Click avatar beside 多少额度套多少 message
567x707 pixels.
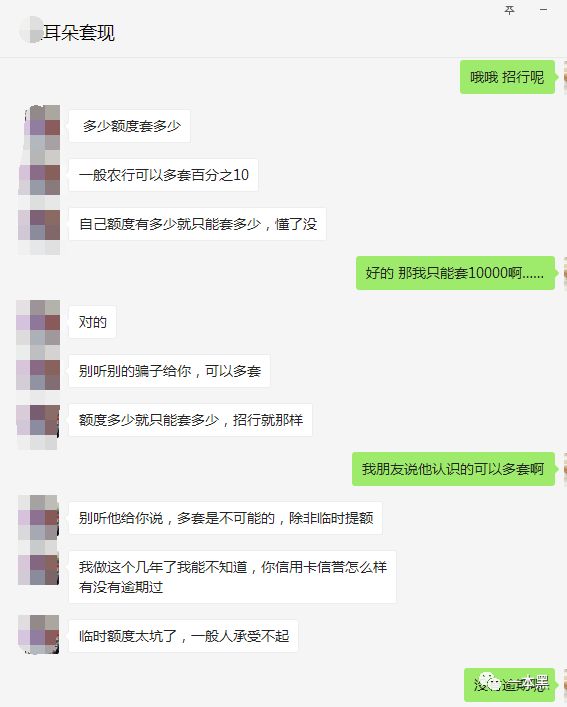click(x=39, y=128)
